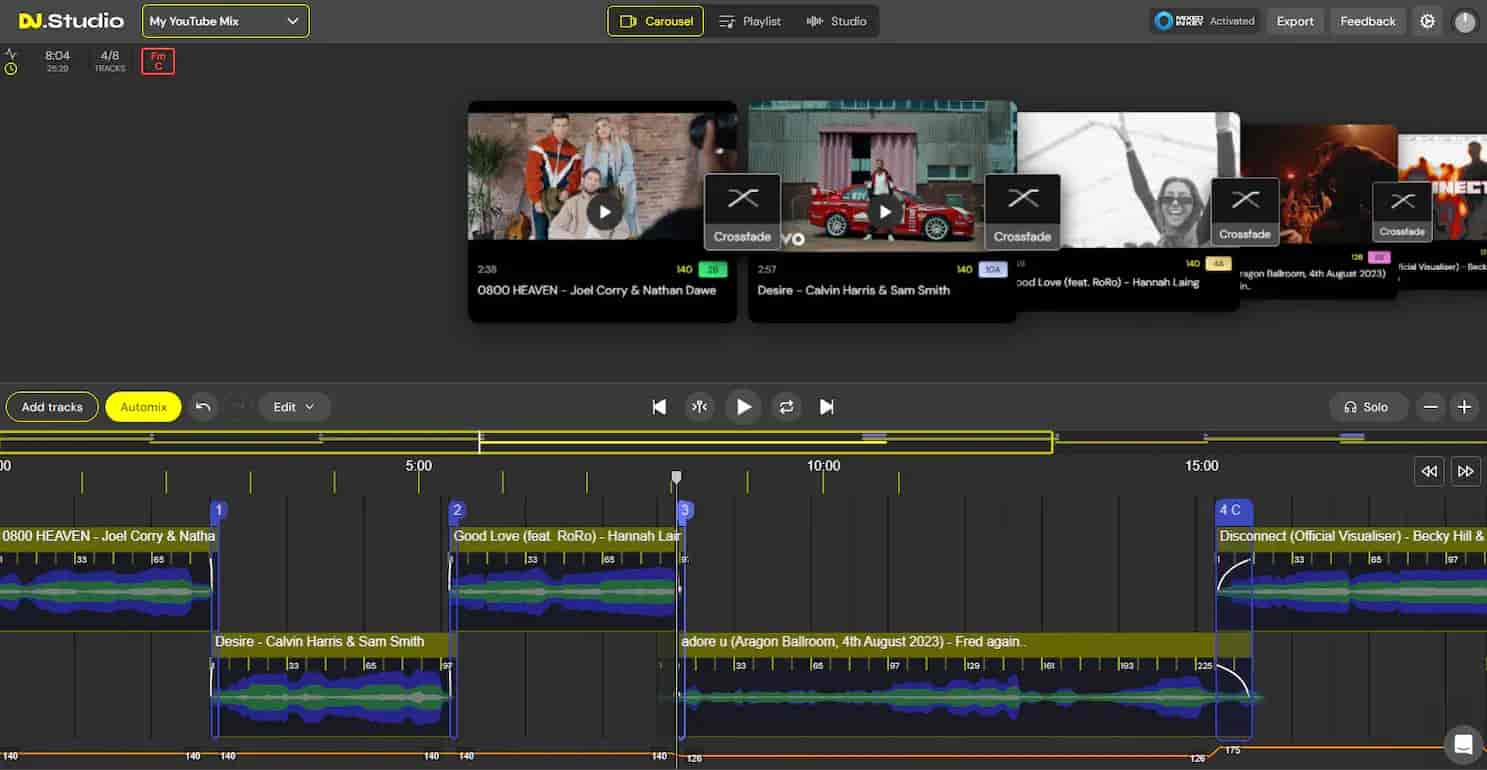Toggle Automix on the mix

pyautogui.click(x=143, y=407)
